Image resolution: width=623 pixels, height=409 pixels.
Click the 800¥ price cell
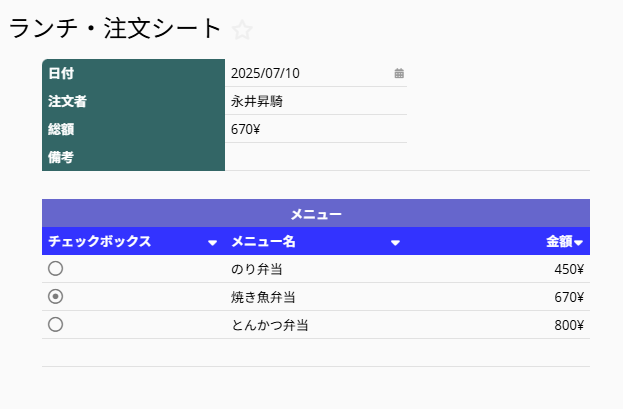click(498, 325)
